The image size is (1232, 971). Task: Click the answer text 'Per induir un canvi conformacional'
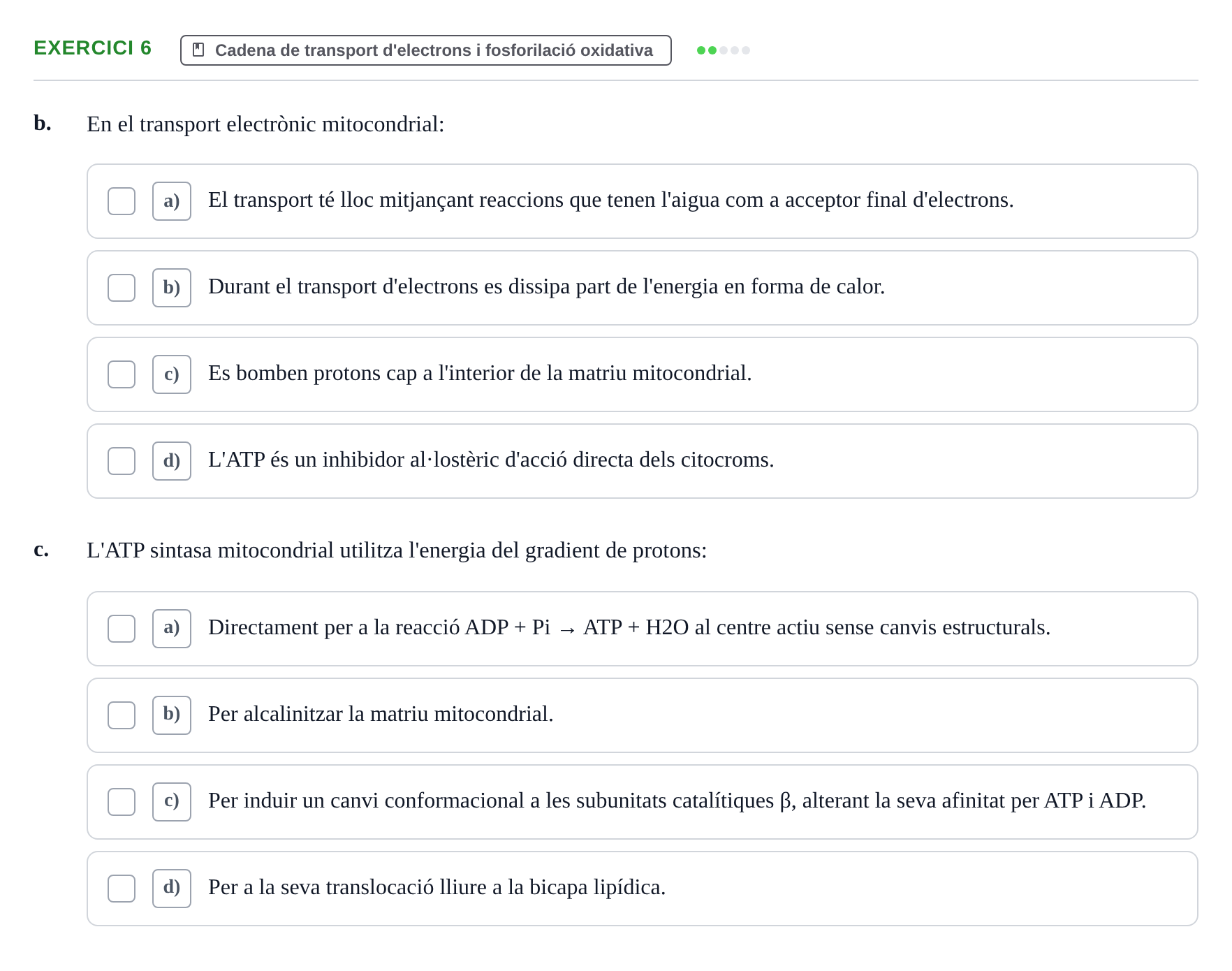click(677, 801)
